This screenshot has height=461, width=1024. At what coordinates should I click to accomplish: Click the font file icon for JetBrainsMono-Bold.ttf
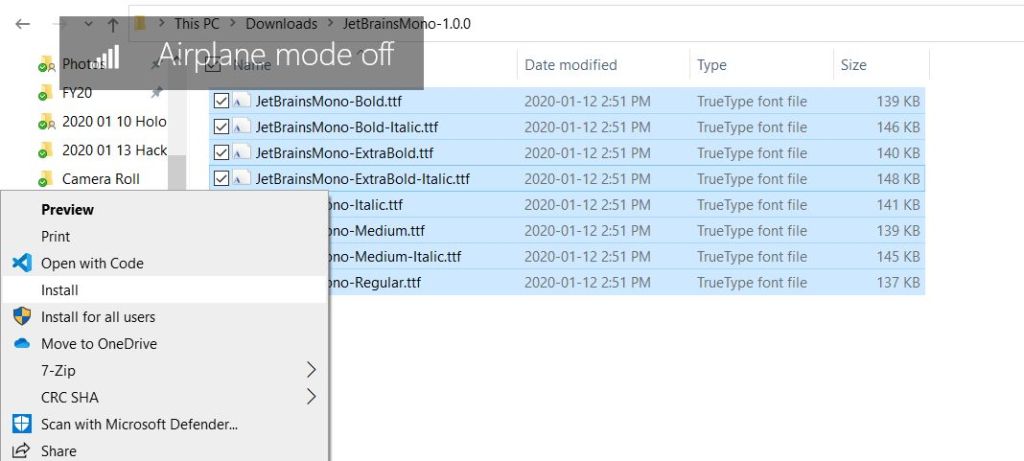pos(242,101)
